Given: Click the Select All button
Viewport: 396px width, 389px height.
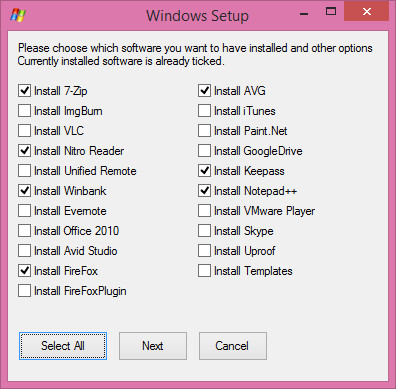Looking at the screenshot, I should [63, 346].
